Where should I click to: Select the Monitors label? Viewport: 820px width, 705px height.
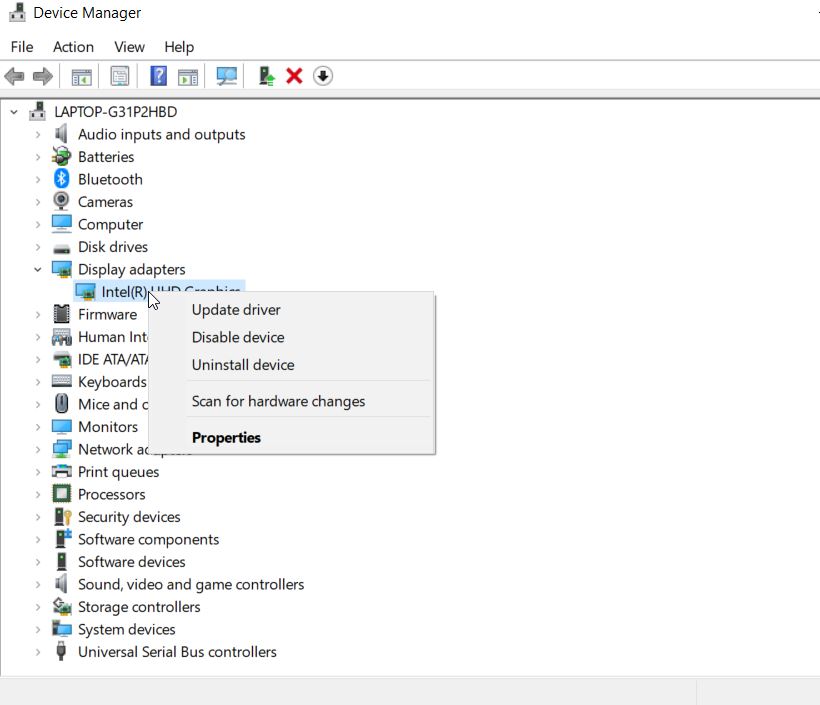click(108, 427)
